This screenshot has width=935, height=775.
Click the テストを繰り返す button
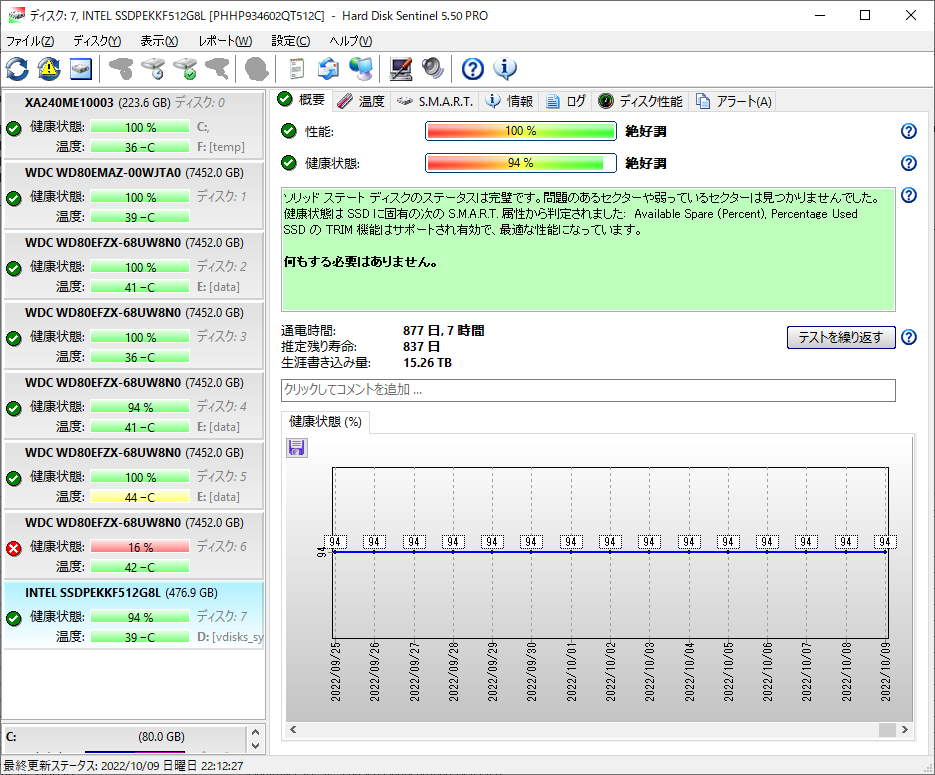[841, 337]
